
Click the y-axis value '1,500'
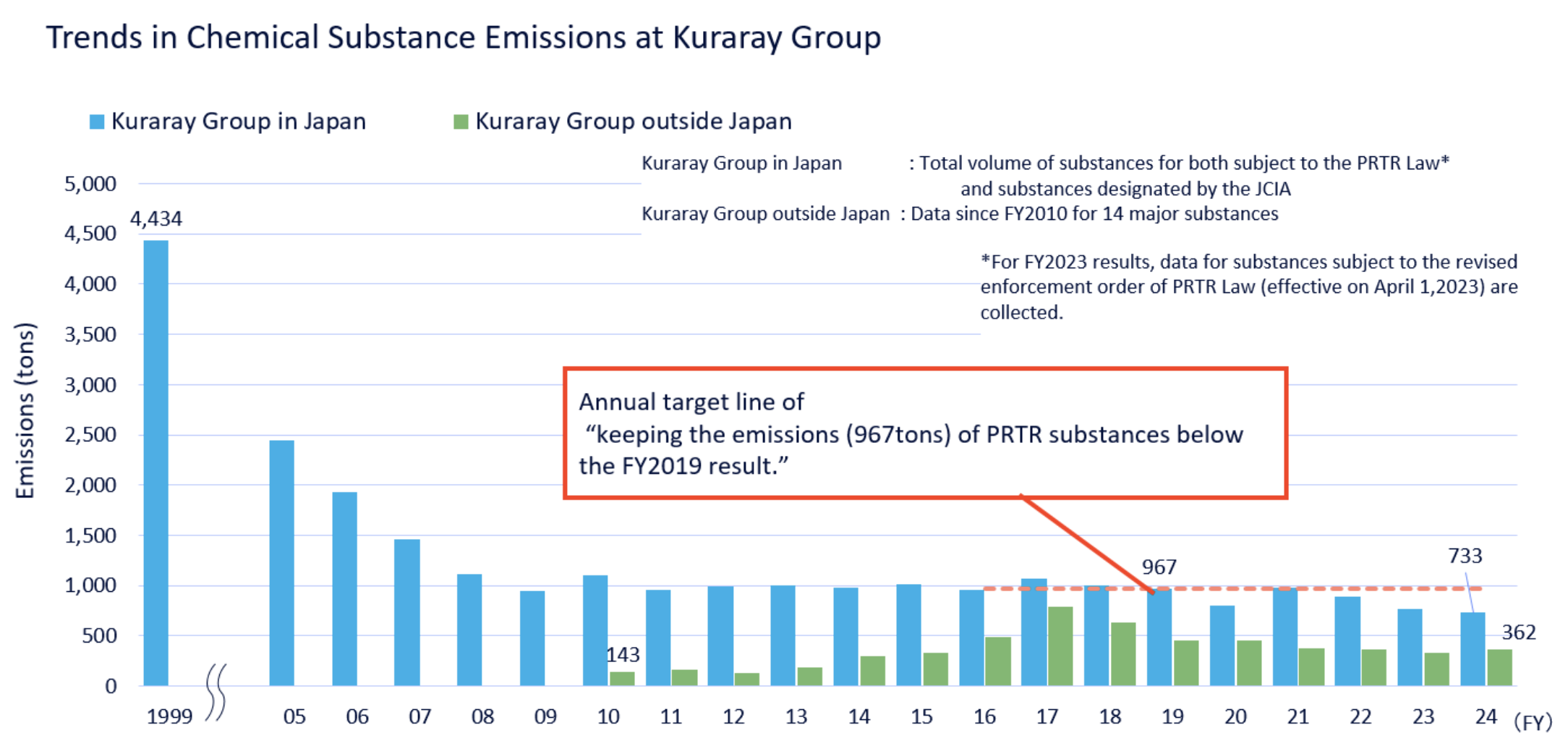click(x=90, y=536)
